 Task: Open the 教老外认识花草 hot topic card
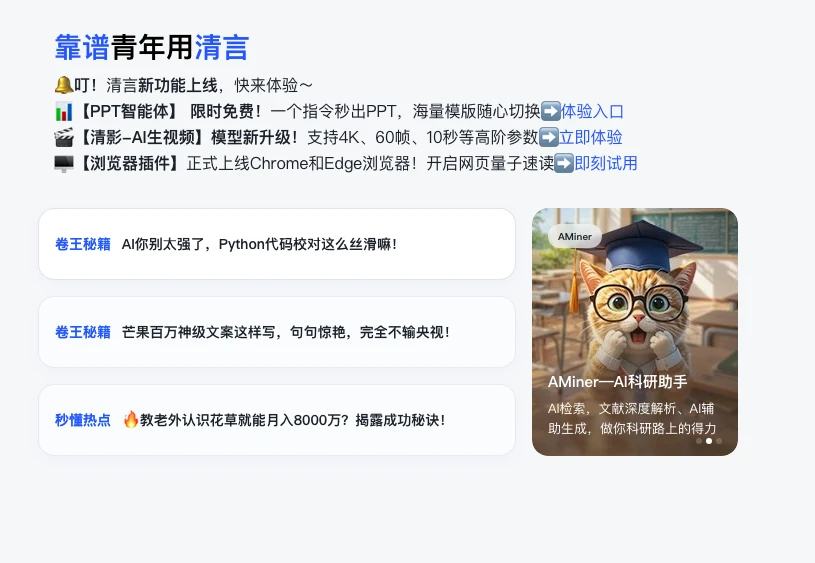(277, 420)
